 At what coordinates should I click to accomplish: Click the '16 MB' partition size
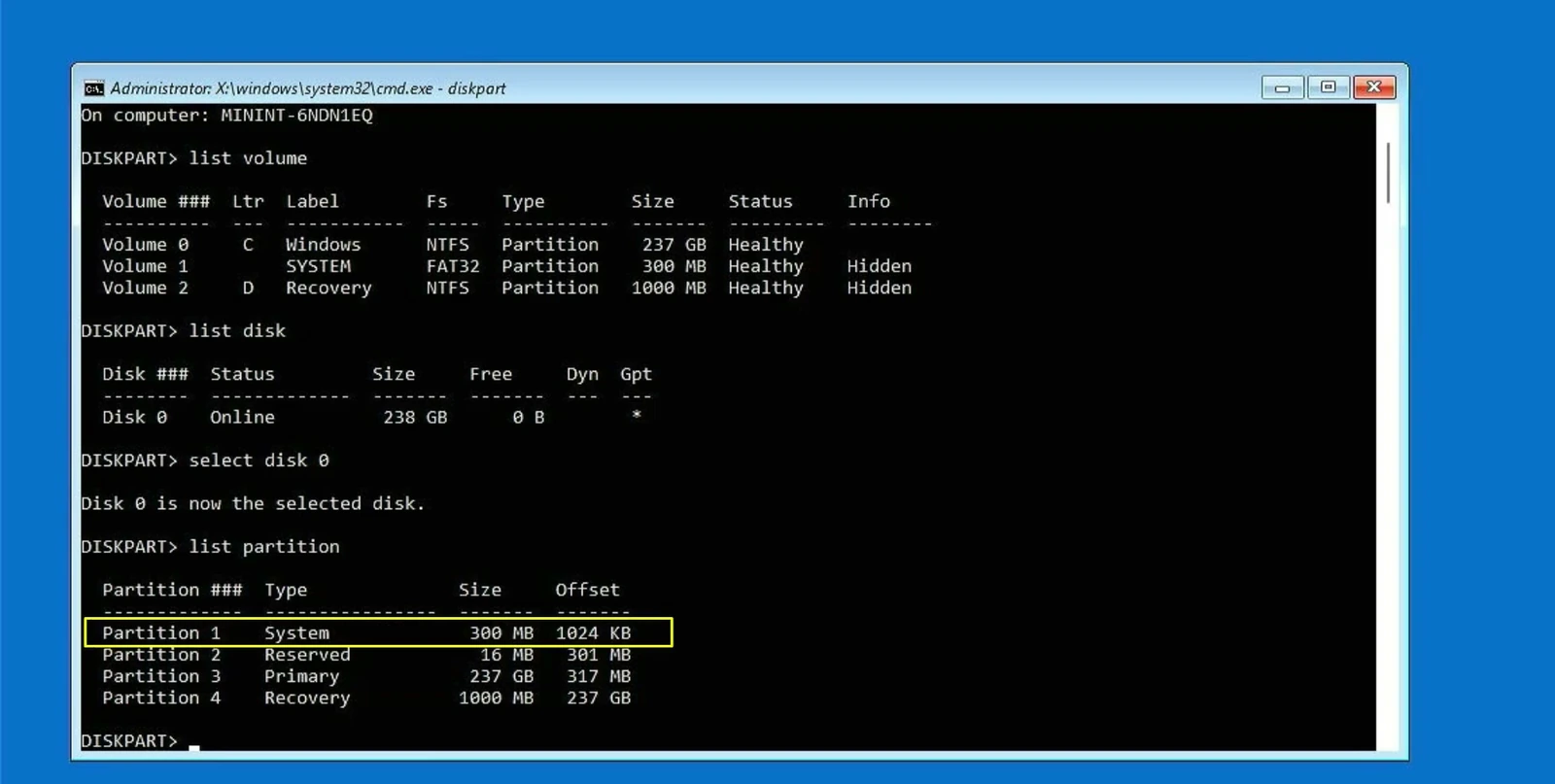pos(506,655)
